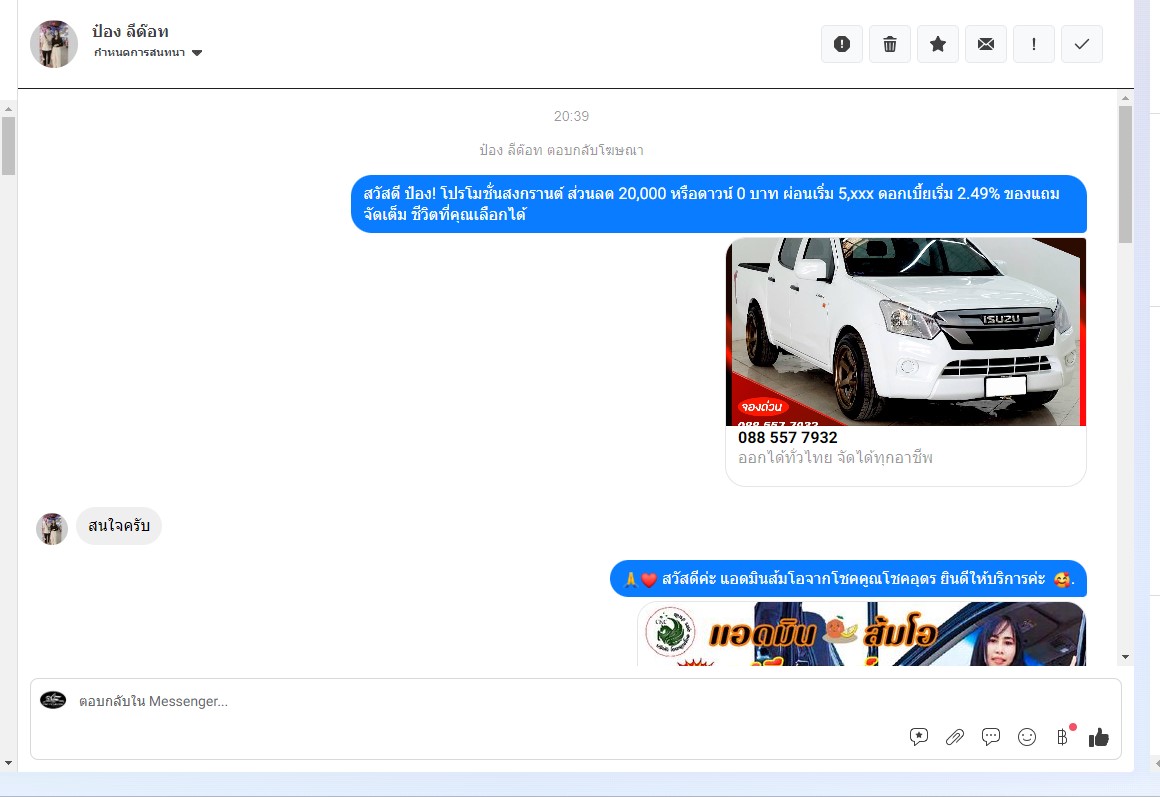Image resolution: width=1160 pixels, height=797 pixels.
Task: Open saved replies star-bubble icon
Action: point(918,737)
